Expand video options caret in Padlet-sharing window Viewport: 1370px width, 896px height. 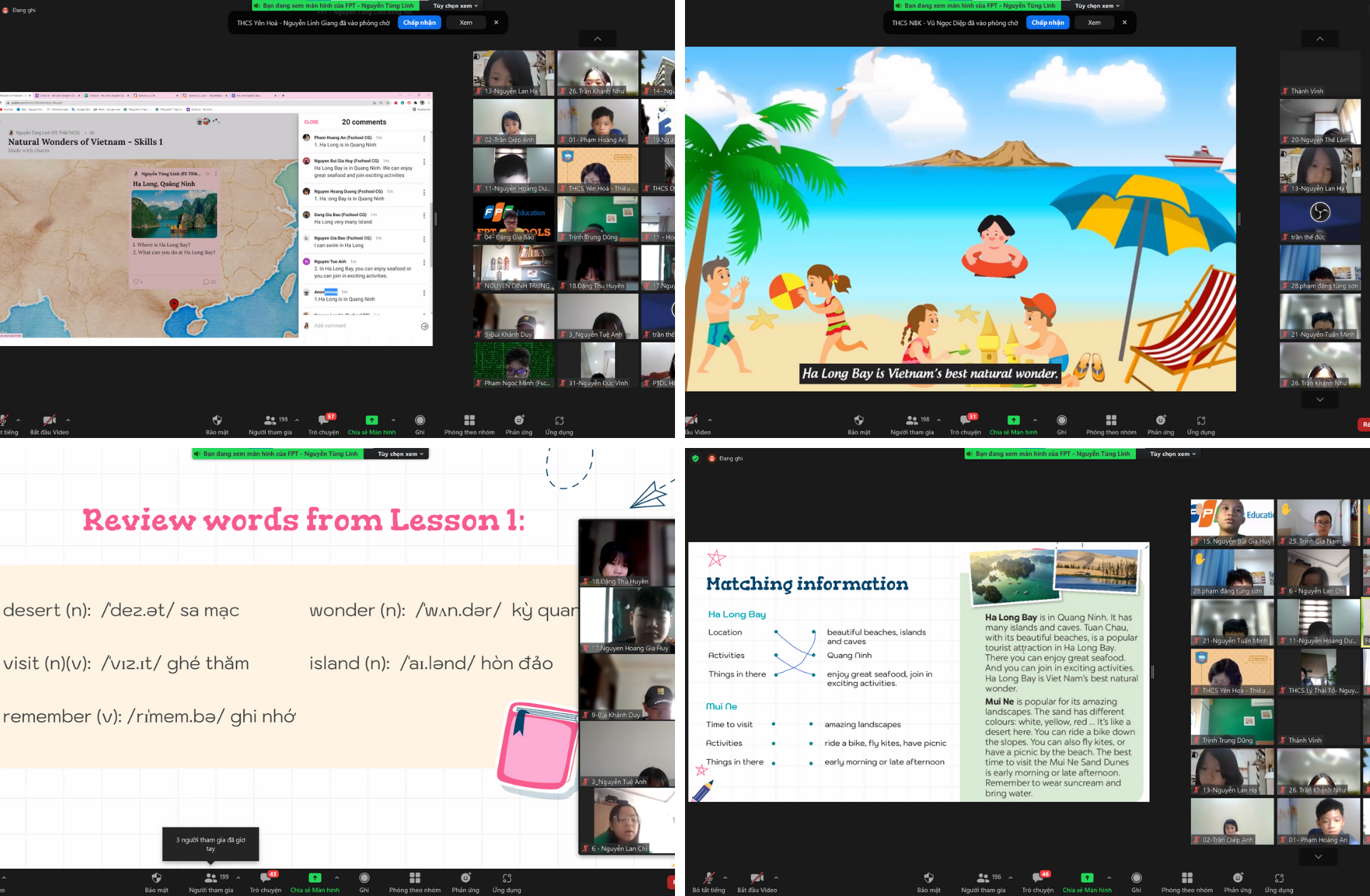68,419
